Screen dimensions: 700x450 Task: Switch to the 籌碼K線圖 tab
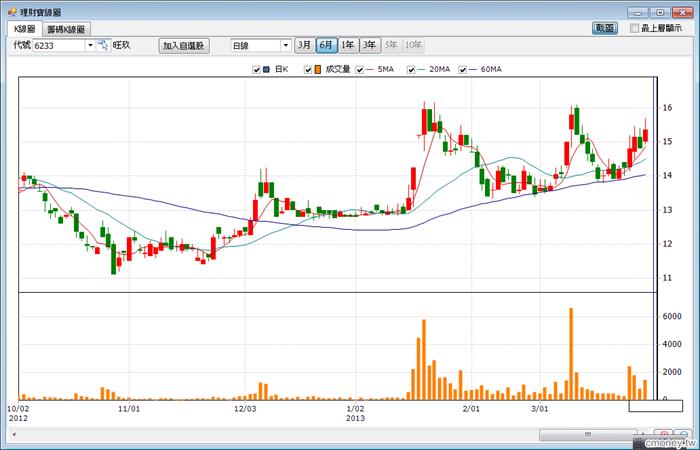tap(66, 30)
